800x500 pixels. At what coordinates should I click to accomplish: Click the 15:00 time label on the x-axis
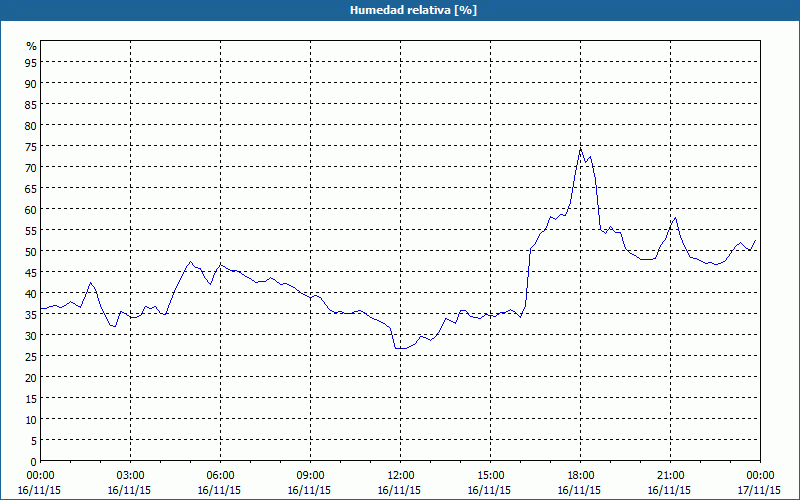click(x=490, y=476)
